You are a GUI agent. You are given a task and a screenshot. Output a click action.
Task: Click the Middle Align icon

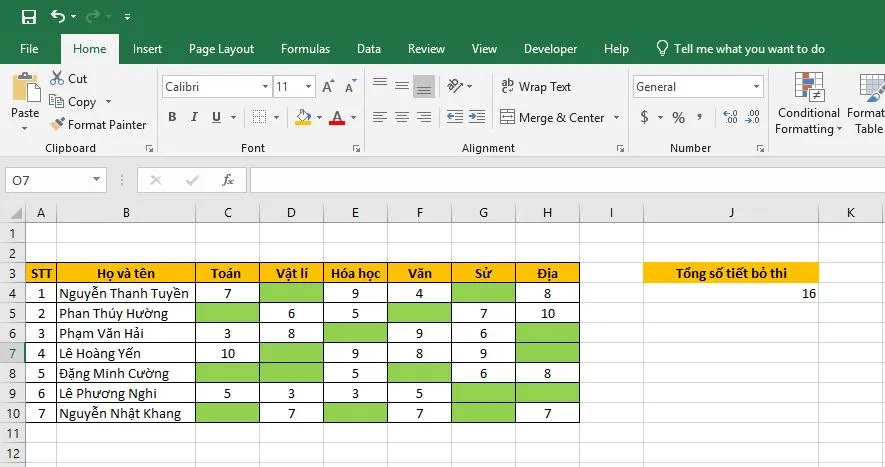pyautogui.click(x=402, y=86)
